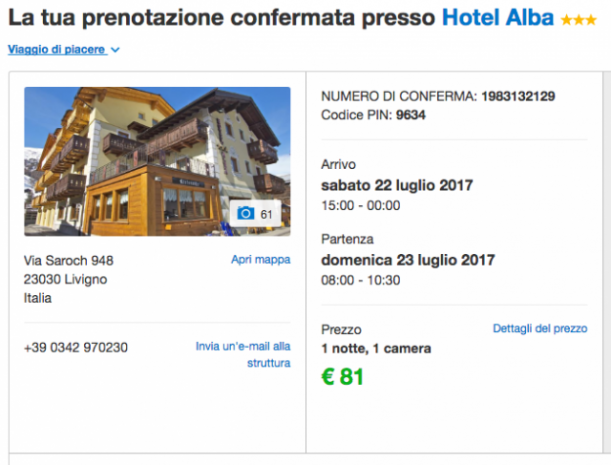611x465 pixels.
Task: Open the Viaggio di piacere trip type dropdown
Action: 57,49
